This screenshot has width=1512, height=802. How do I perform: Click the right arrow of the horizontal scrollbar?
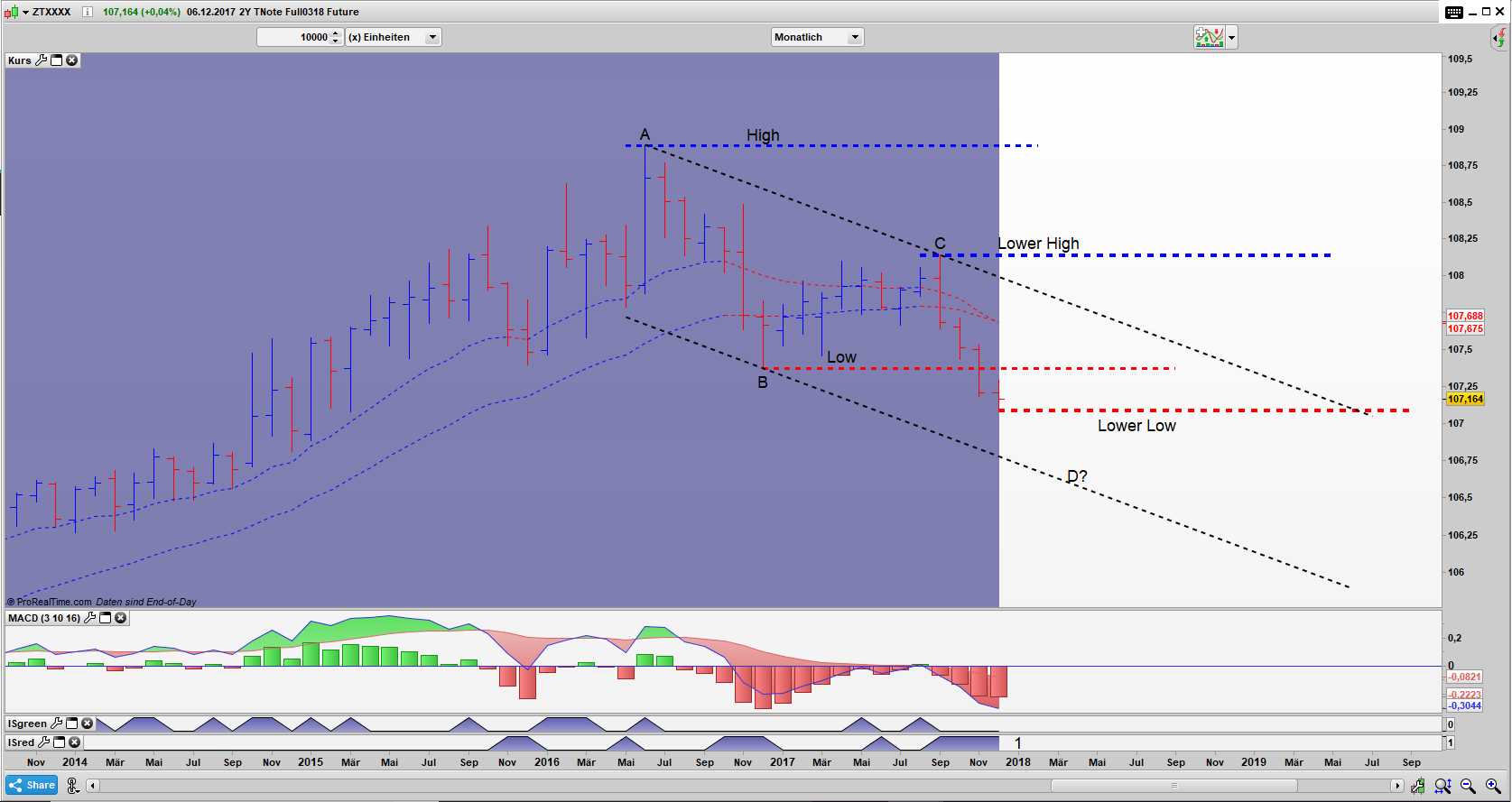(x=1397, y=786)
